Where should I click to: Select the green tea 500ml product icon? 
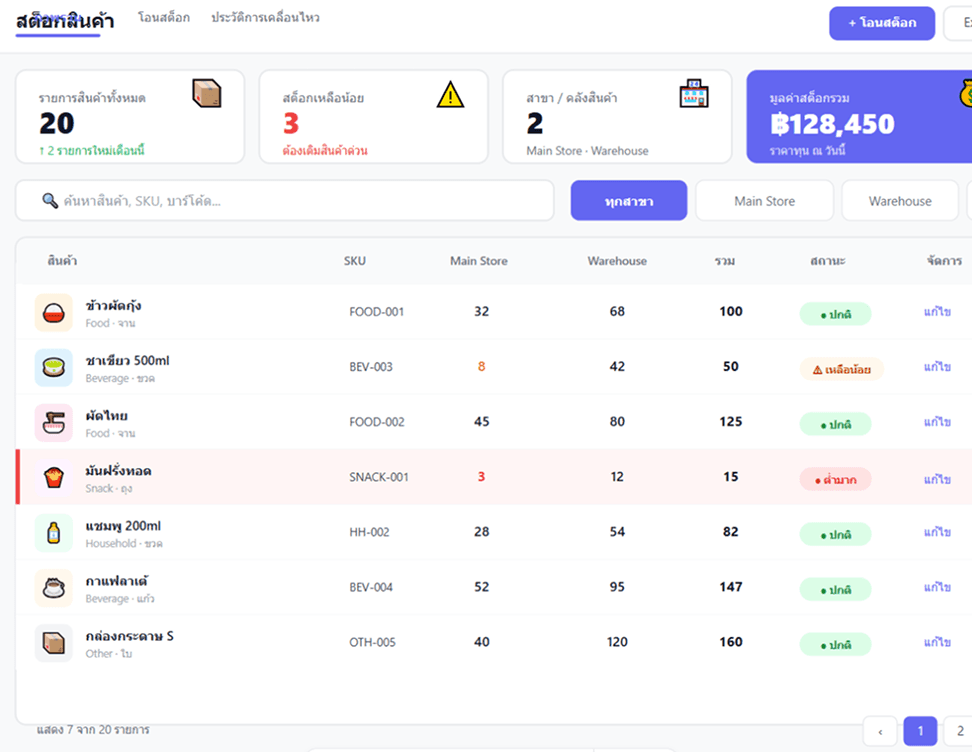click(53, 368)
